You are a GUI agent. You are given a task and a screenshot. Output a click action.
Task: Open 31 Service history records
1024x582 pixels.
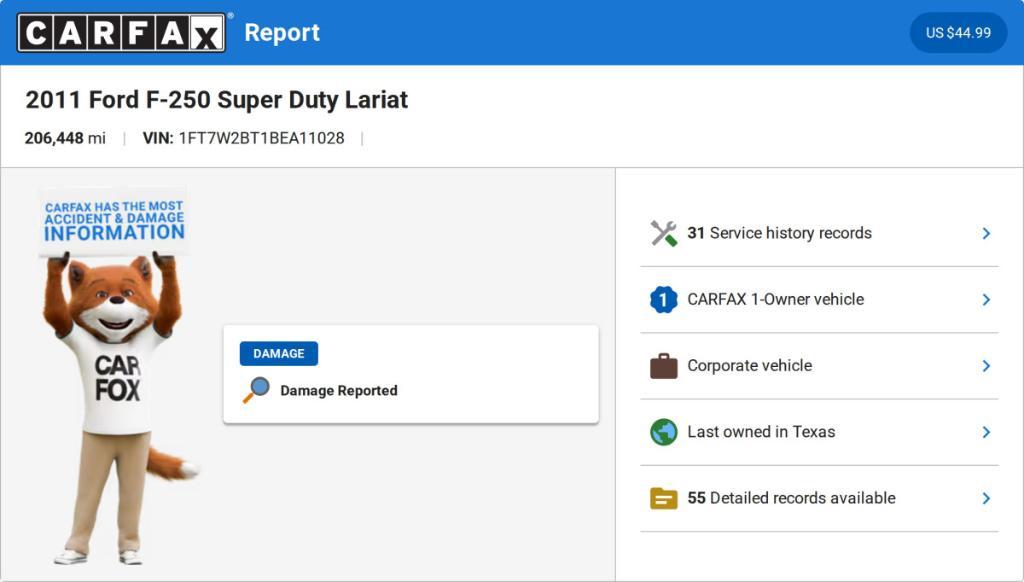tap(780, 233)
